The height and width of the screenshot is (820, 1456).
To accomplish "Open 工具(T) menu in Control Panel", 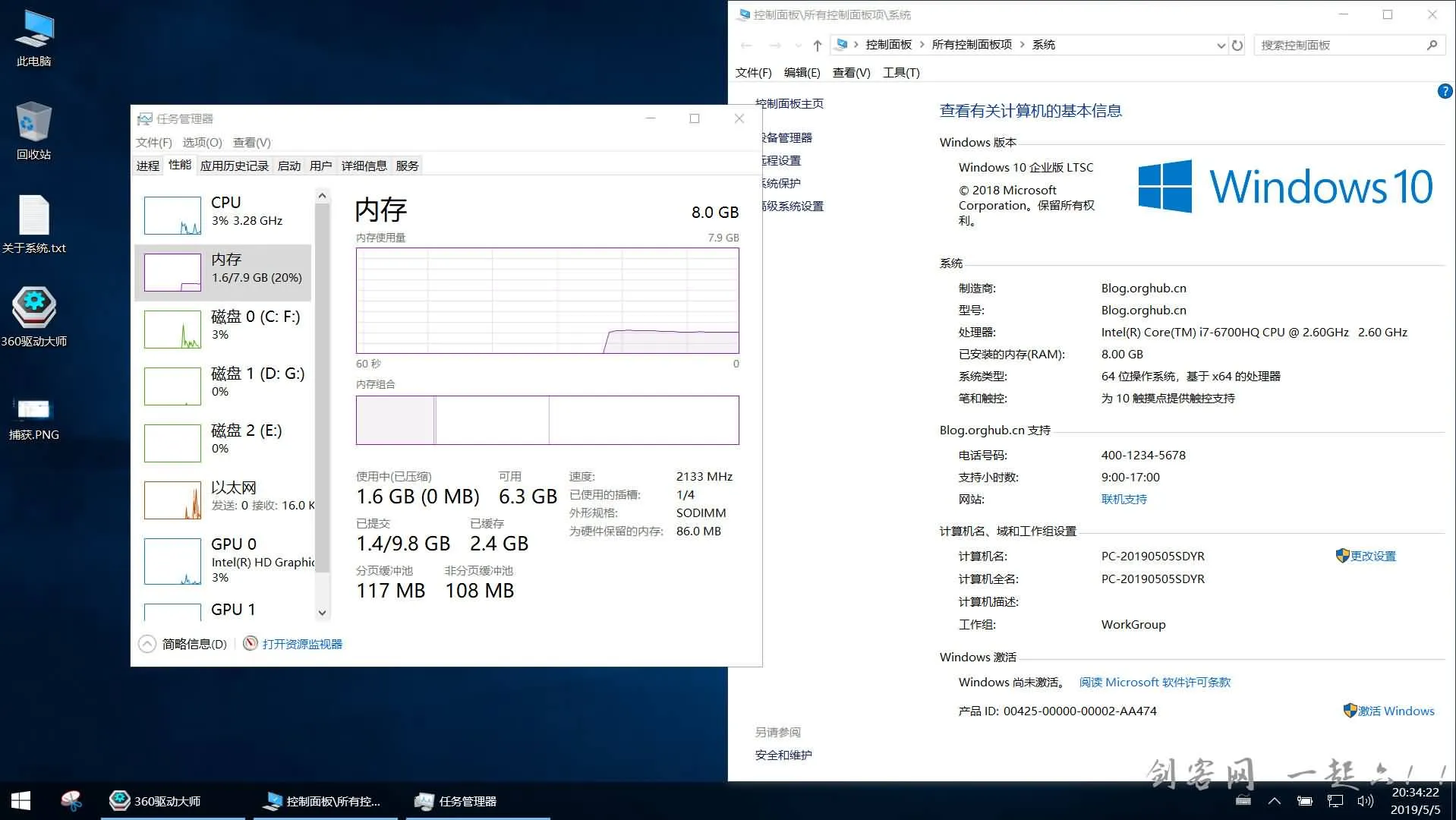I will click(901, 72).
